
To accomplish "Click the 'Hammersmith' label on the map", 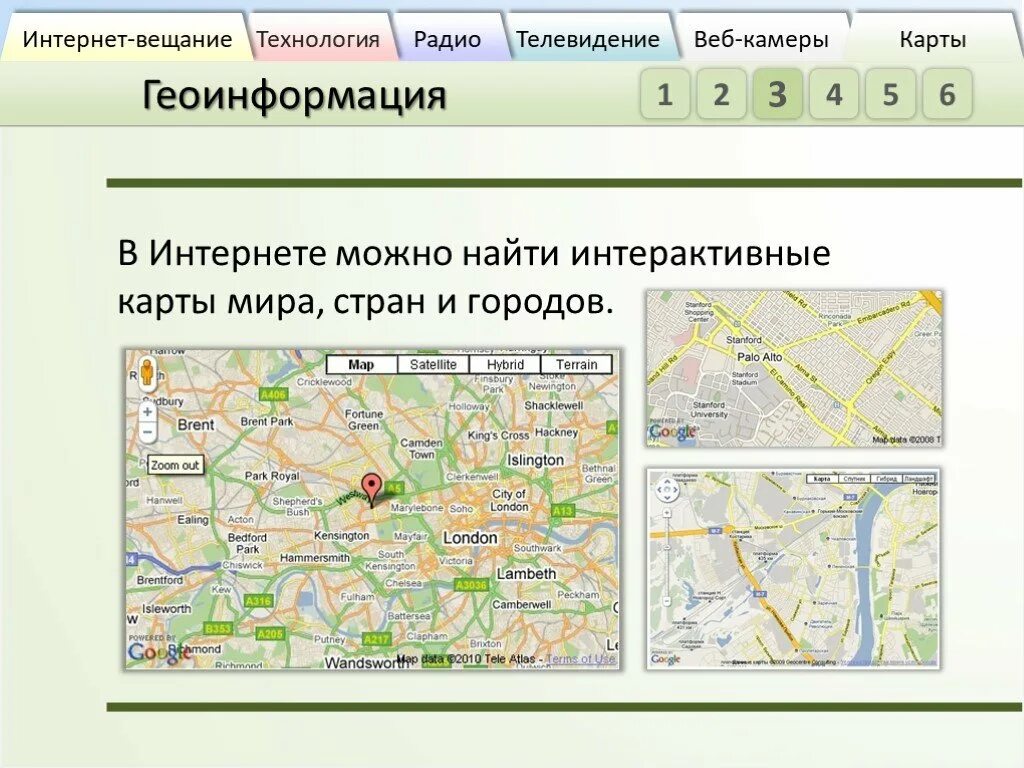I will (315, 558).
